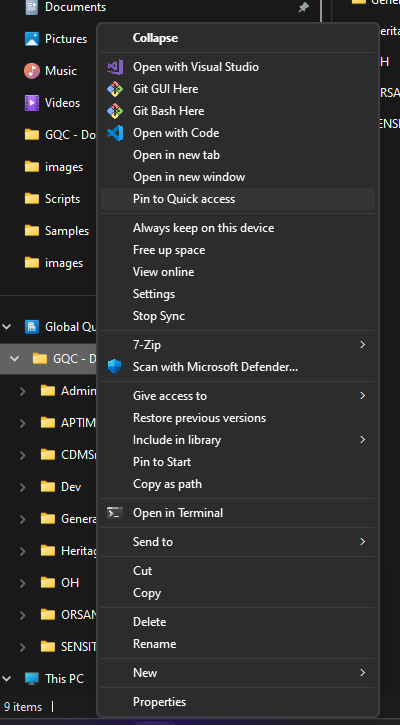Expand the CDMS folder chevron
Screen dimensions: 400x725
pos(23,455)
